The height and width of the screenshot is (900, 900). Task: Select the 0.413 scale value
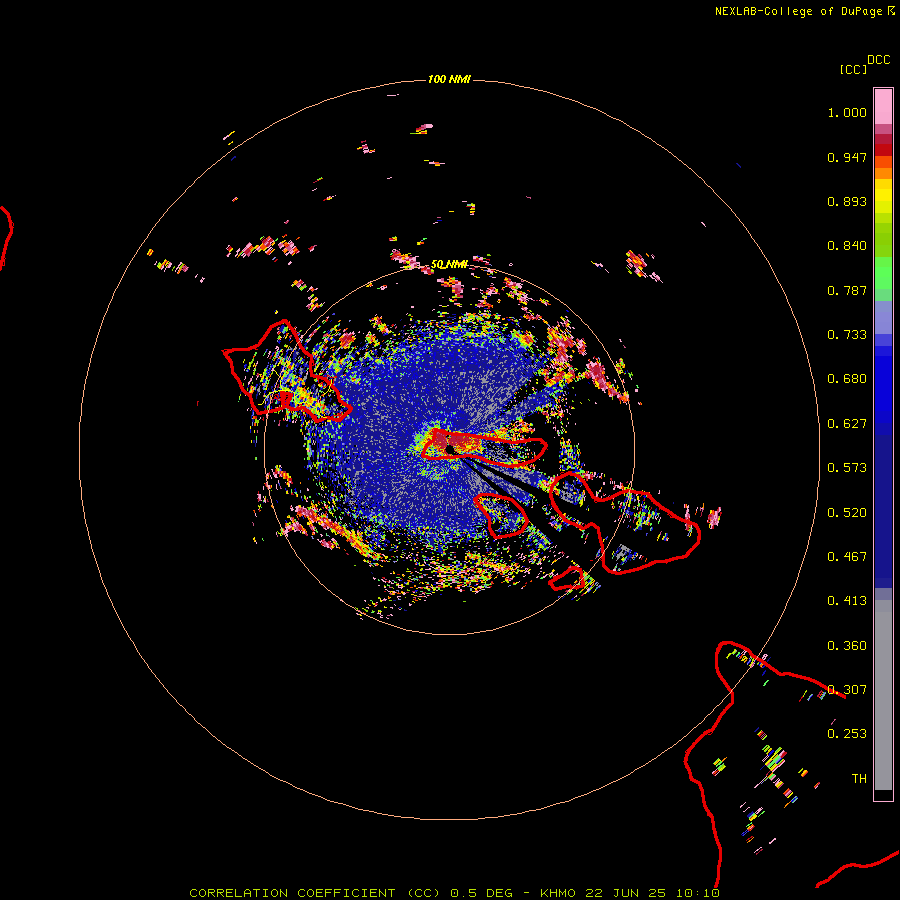(847, 601)
